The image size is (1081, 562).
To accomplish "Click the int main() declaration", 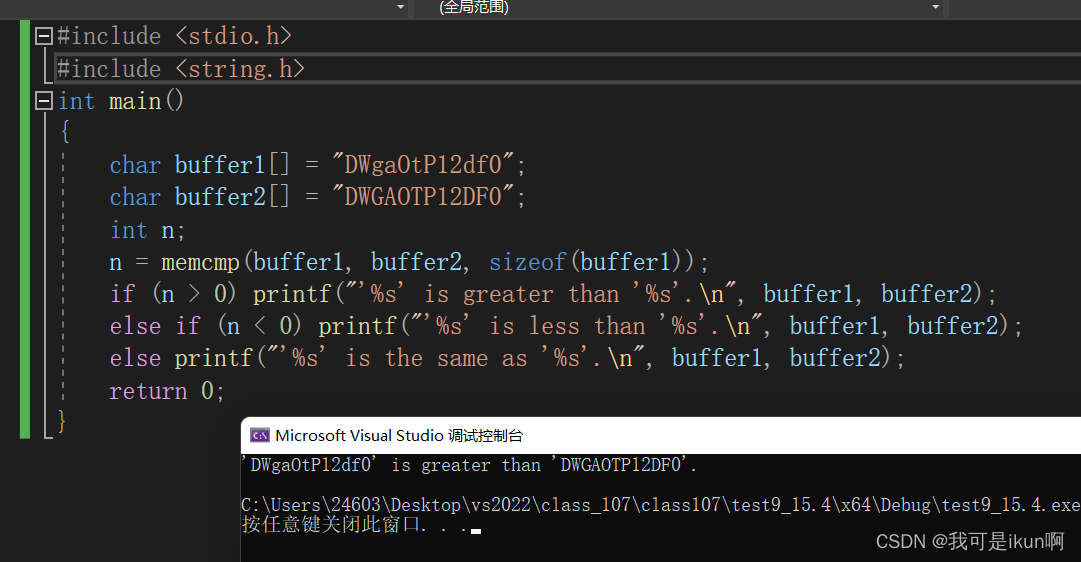I will (121, 101).
